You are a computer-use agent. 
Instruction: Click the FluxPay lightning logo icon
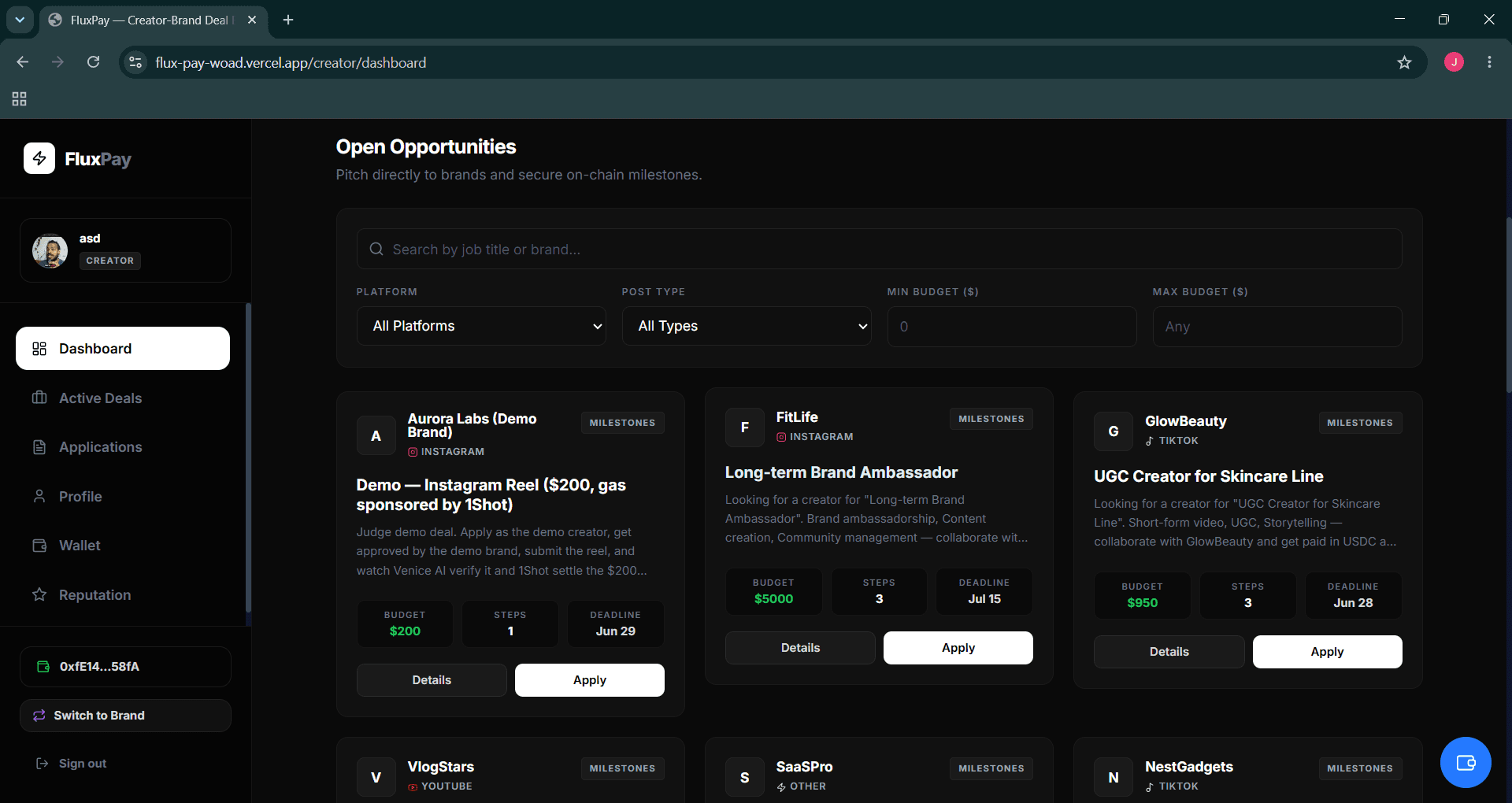coord(39,158)
